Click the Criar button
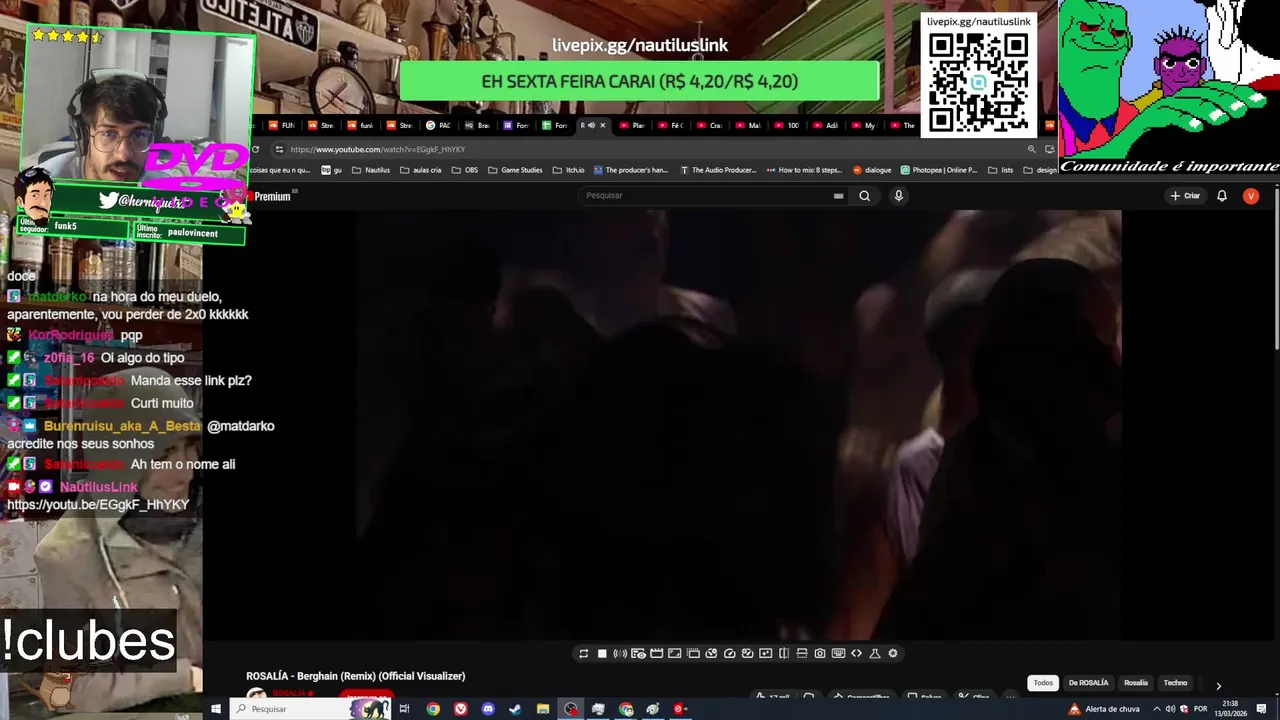This screenshot has width=1280, height=720. pos(1185,196)
